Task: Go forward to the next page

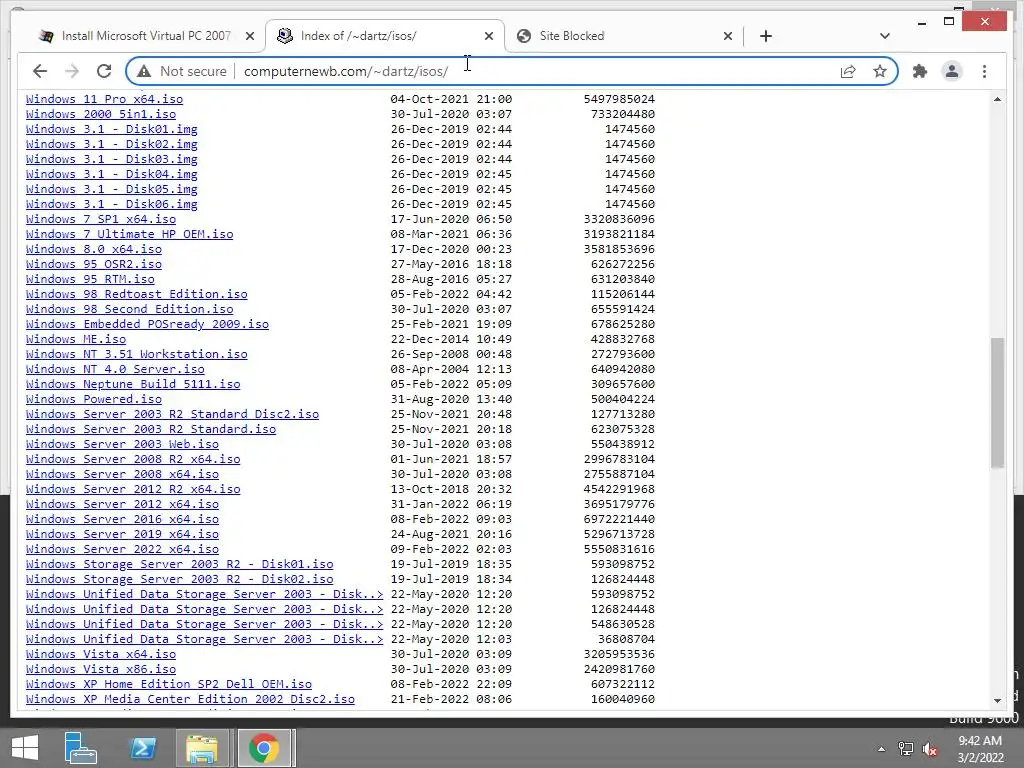Action: 72,71
